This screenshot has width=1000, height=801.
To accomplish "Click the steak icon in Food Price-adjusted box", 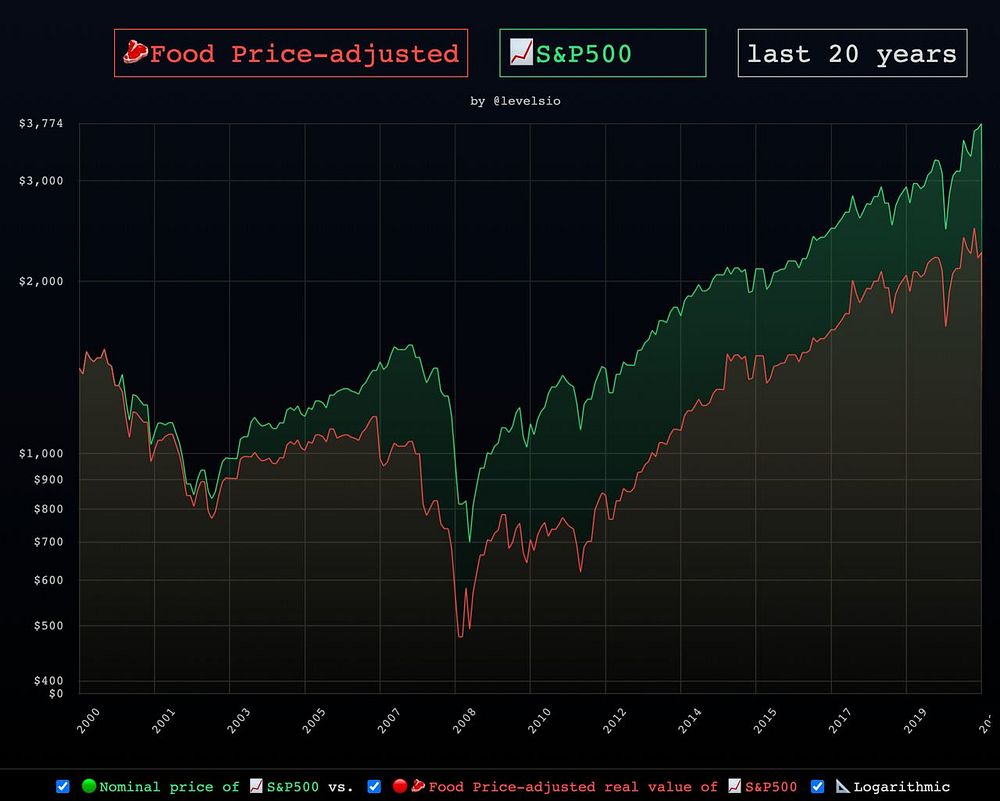I will (135, 52).
